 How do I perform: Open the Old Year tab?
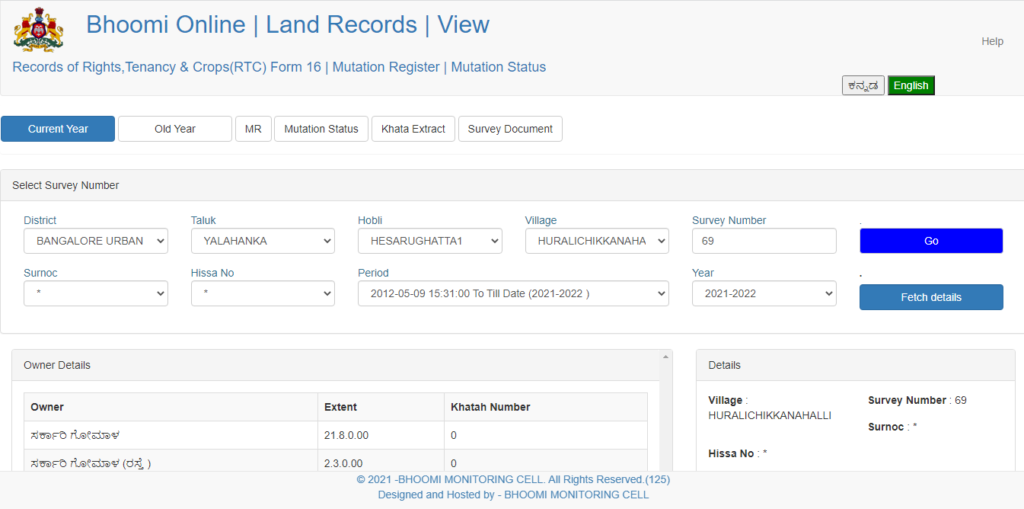pyautogui.click(x=175, y=129)
